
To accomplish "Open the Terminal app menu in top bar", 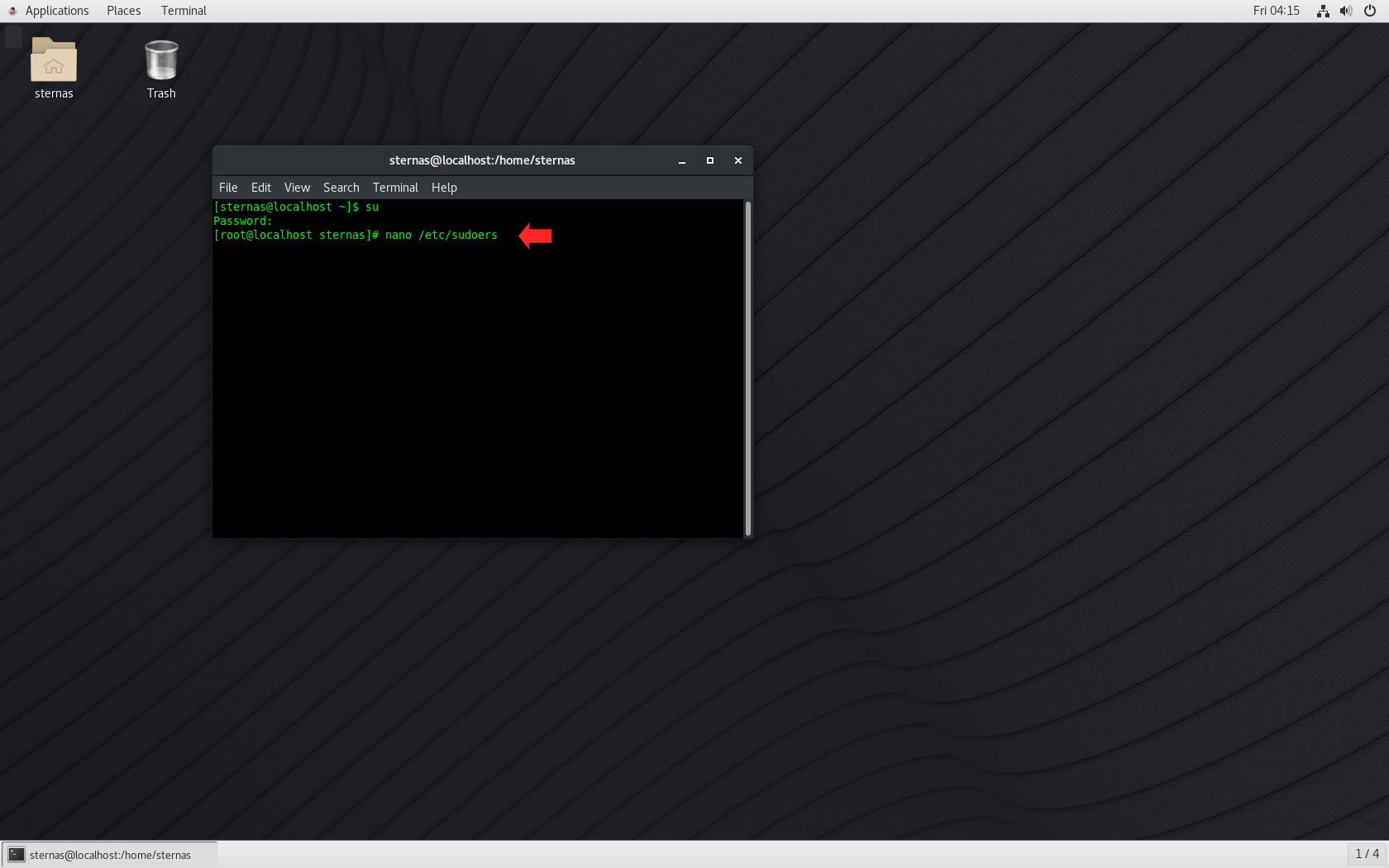I will click(x=184, y=11).
